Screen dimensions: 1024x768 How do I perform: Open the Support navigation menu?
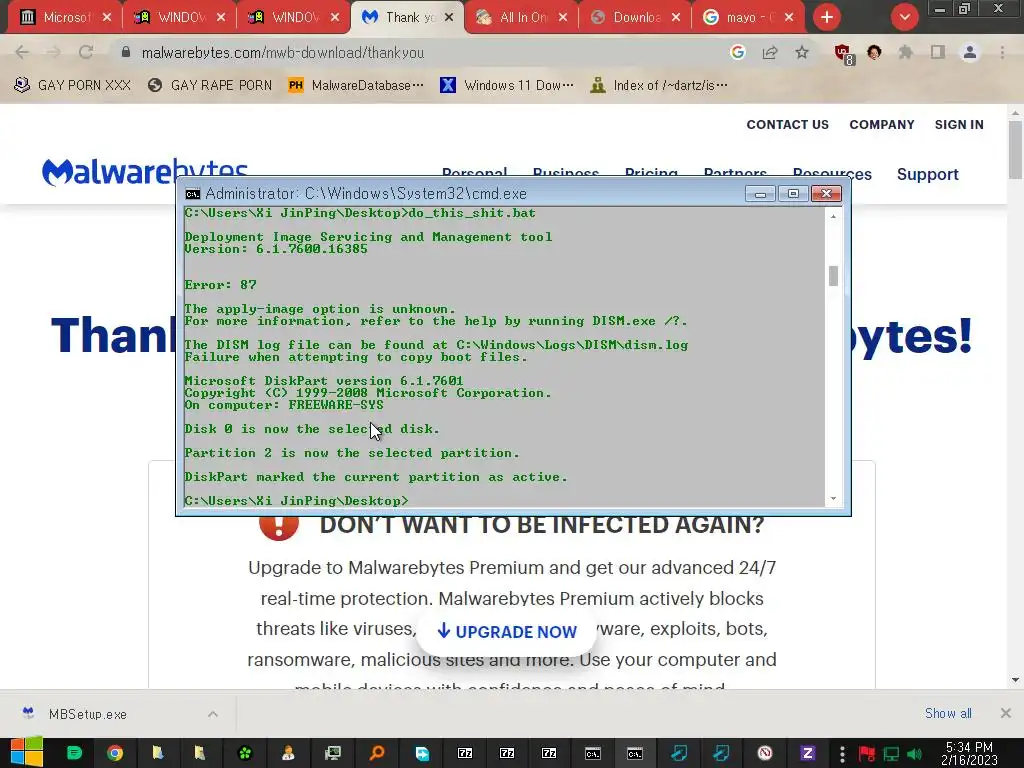(x=927, y=174)
